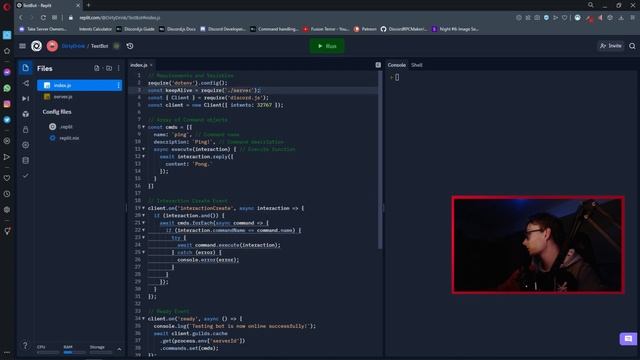Open the Discord.js Guide bookmark

click(136, 29)
